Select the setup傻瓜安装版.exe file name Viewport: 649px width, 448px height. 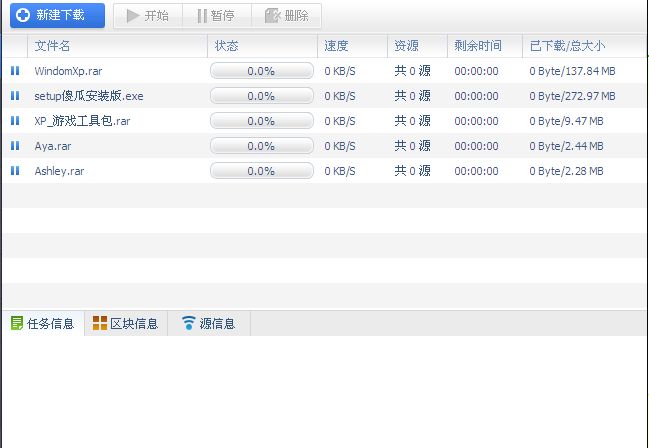click(x=89, y=96)
